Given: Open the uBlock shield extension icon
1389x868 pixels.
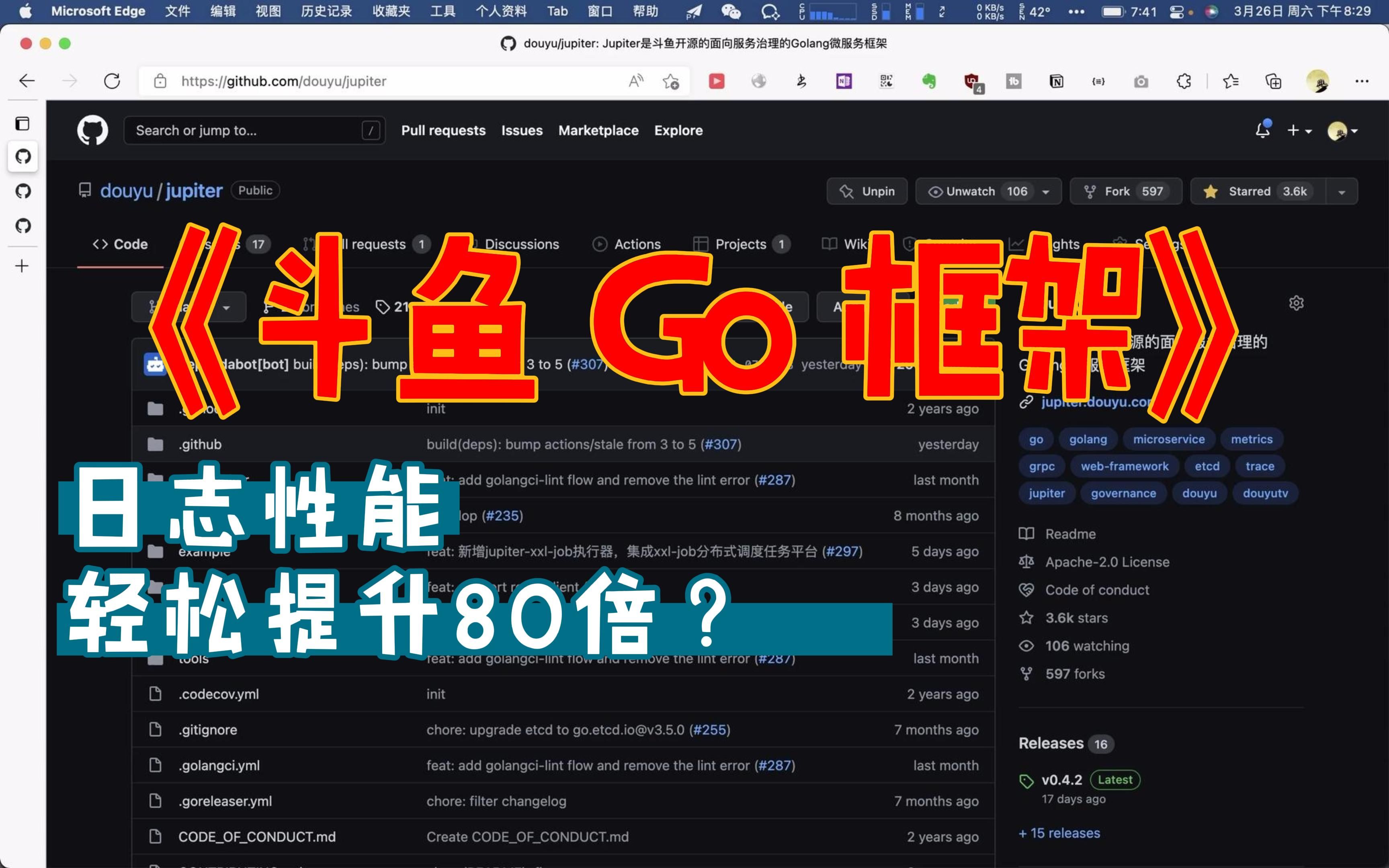Looking at the screenshot, I should pos(973,83).
